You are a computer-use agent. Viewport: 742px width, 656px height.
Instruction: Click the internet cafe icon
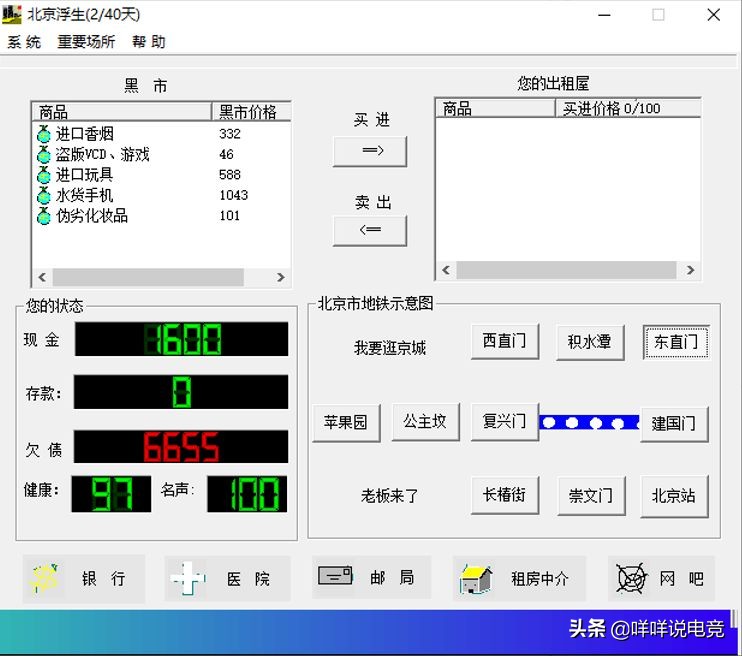pyautogui.click(x=632, y=578)
